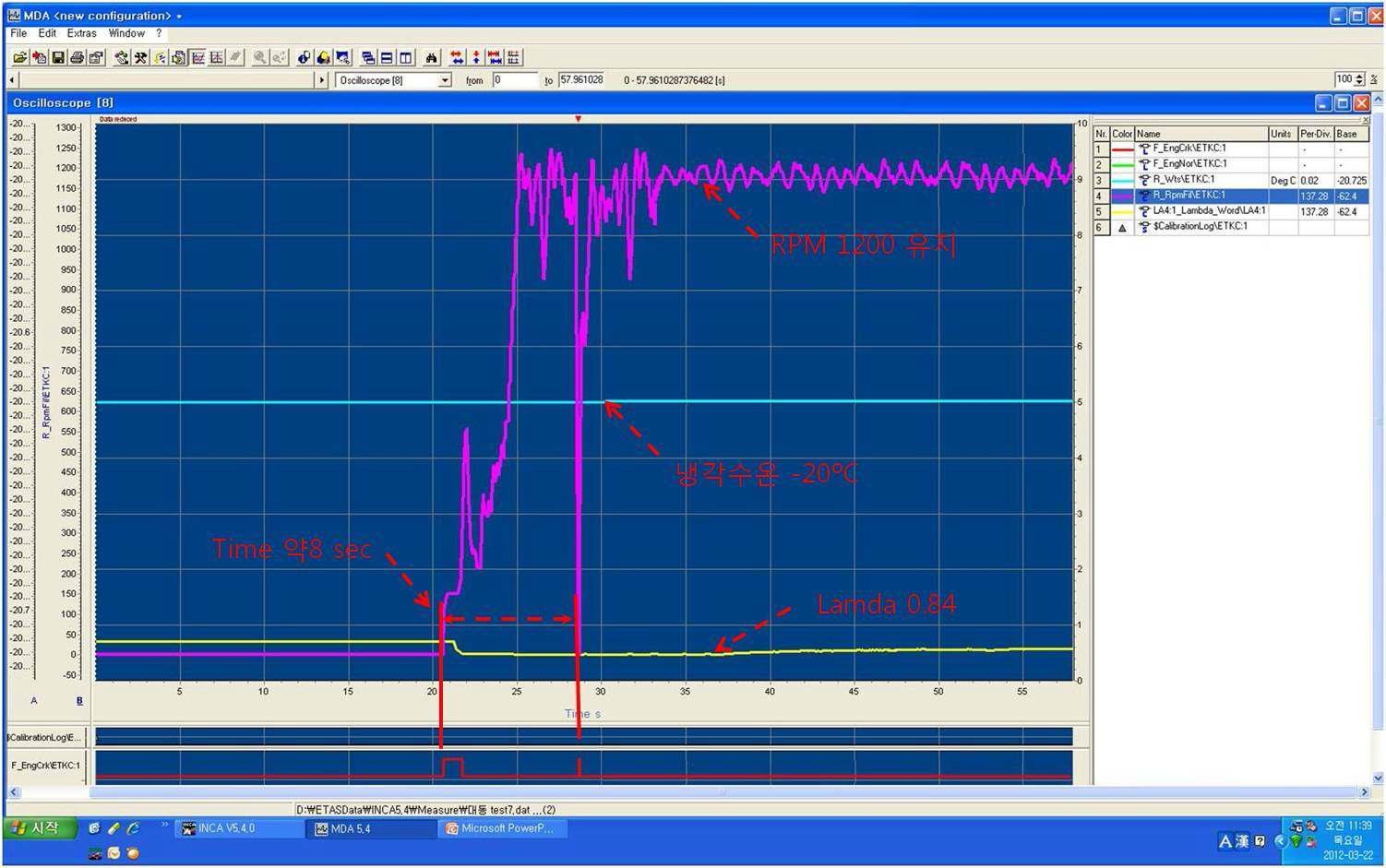1386x868 pixels.
Task: Click the green color swatch for F_EngNor
Action: coord(1122,164)
